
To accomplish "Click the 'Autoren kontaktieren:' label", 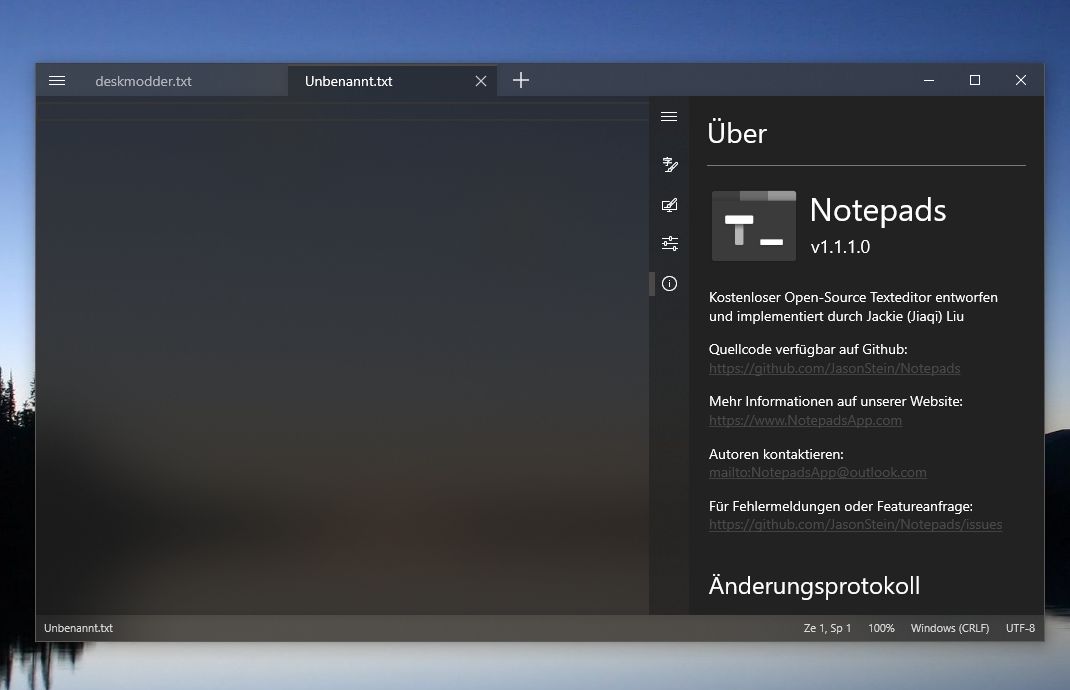I will pos(776,454).
